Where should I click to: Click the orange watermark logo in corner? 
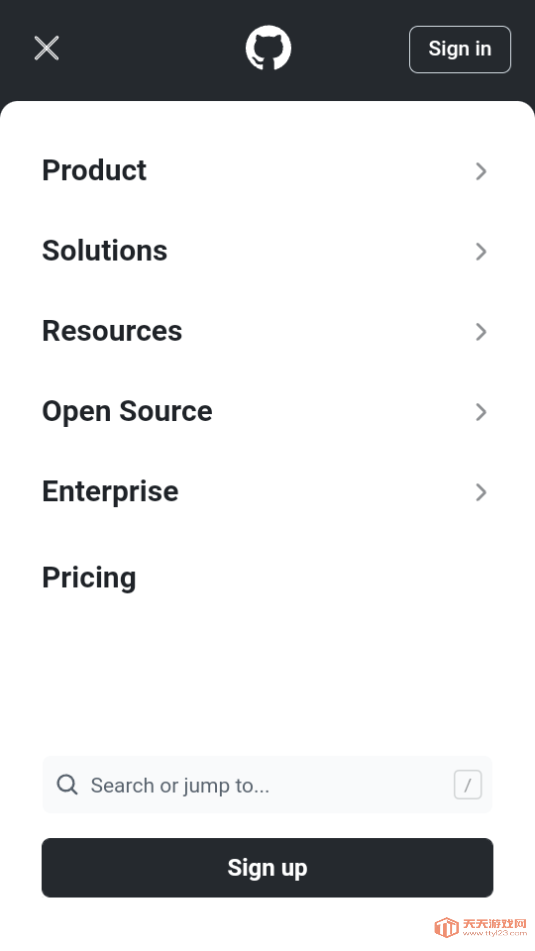[446, 927]
